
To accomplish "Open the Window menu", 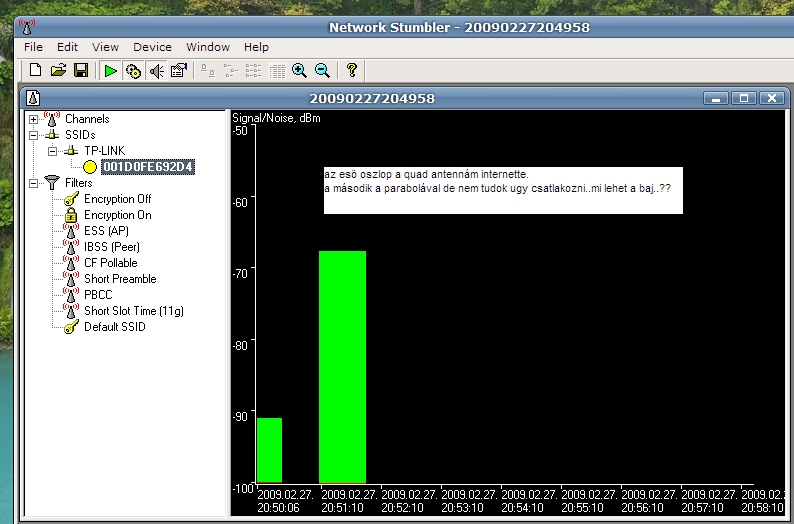I will coord(208,47).
